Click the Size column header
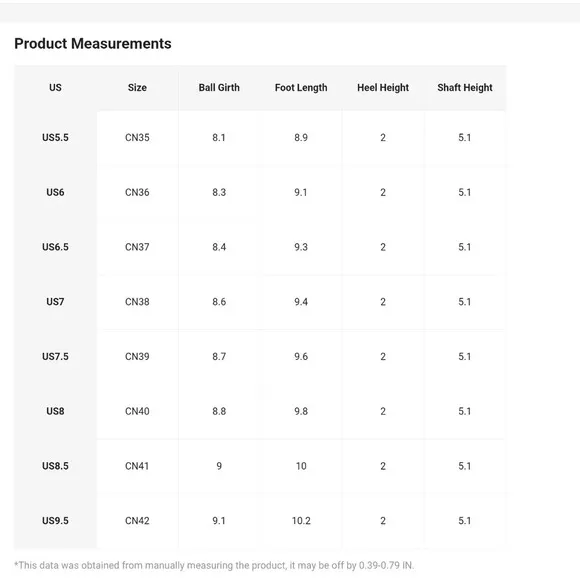The image size is (580, 580). click(x=137, y=88)
